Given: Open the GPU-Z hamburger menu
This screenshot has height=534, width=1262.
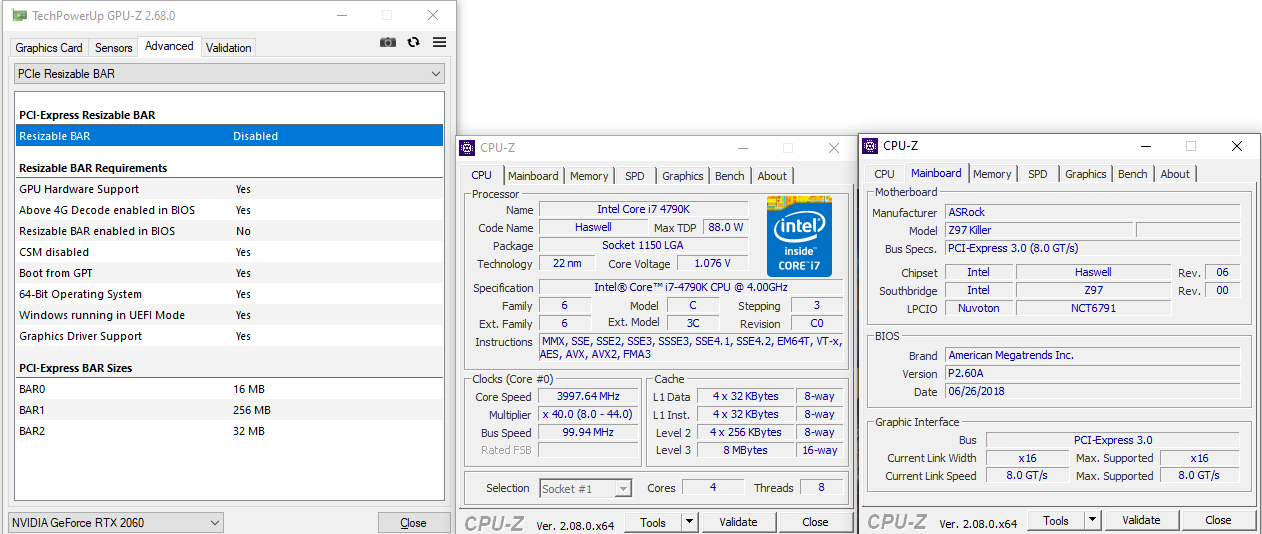Looking at the screenshot, I should 439,42.
